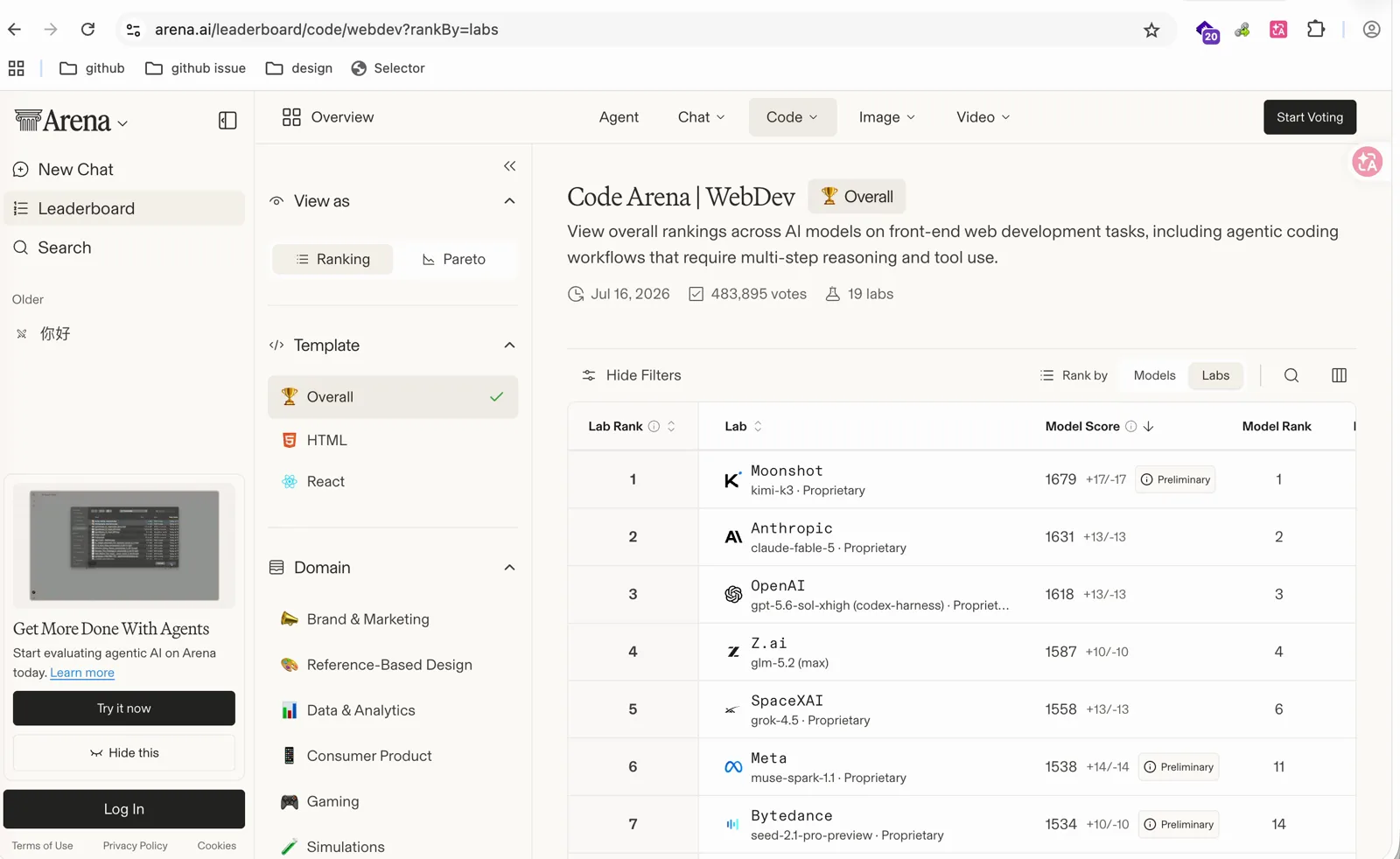
Task: Click the pink translate floating icon
Action: click(x=1367, y=162)
